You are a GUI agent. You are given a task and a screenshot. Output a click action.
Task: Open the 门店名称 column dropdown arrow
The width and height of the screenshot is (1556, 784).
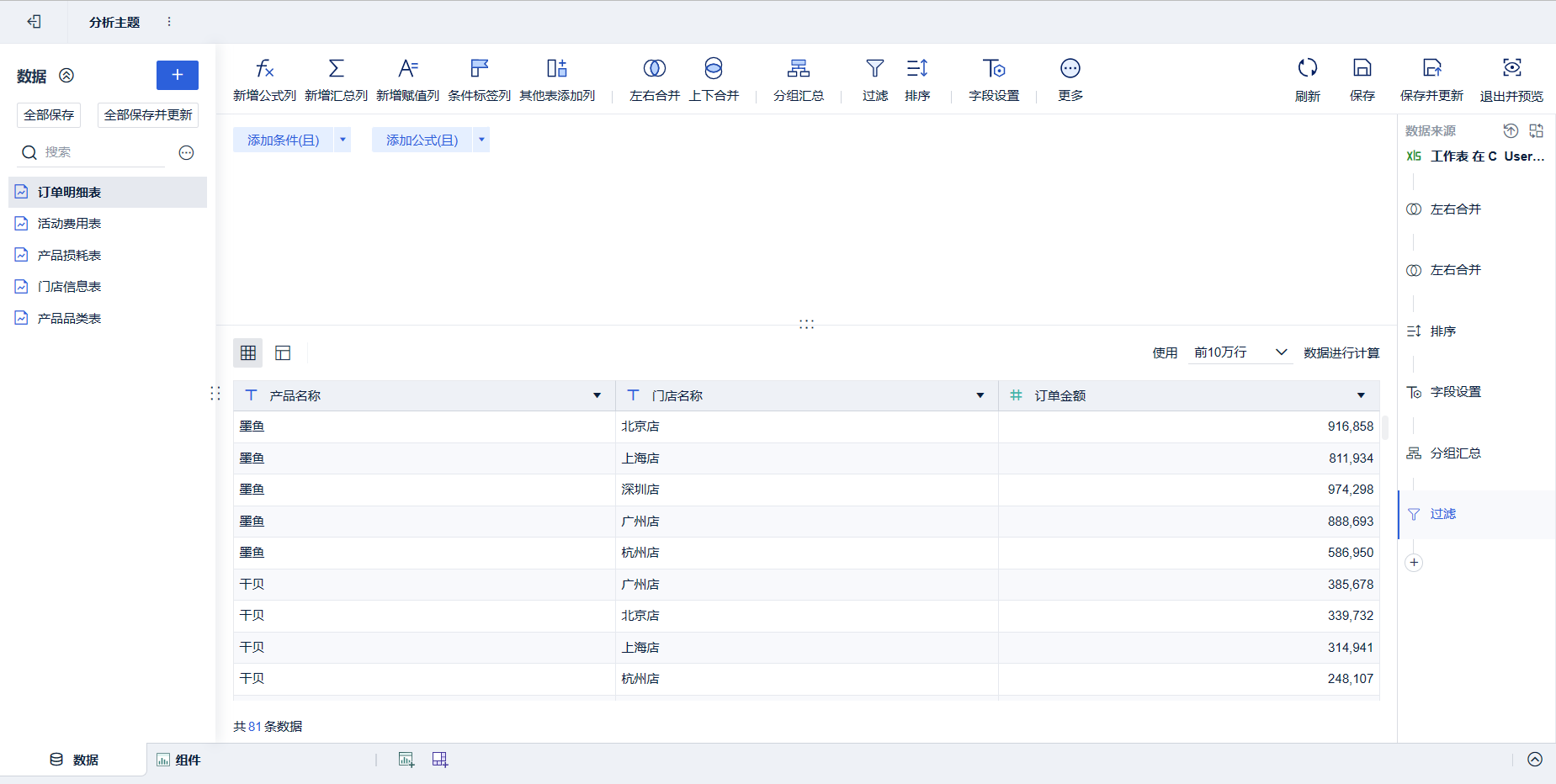pos(980,395)
